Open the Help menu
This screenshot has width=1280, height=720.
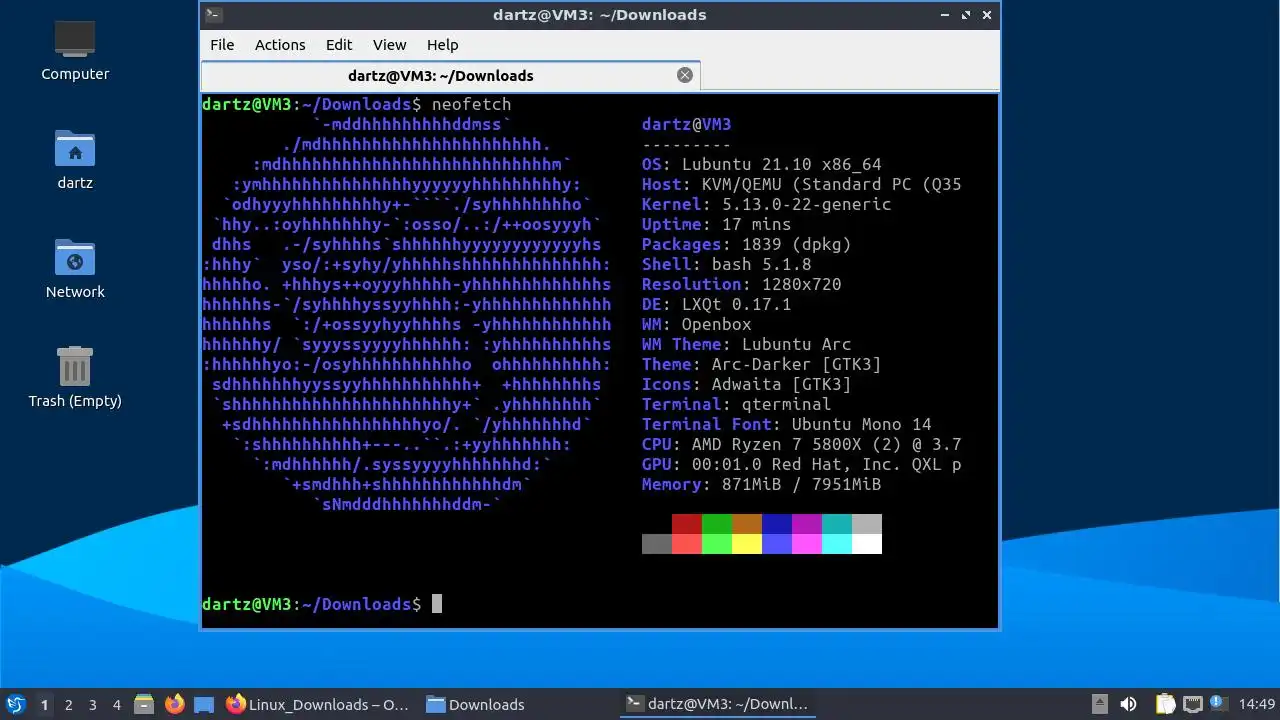[x=442, y=44]
